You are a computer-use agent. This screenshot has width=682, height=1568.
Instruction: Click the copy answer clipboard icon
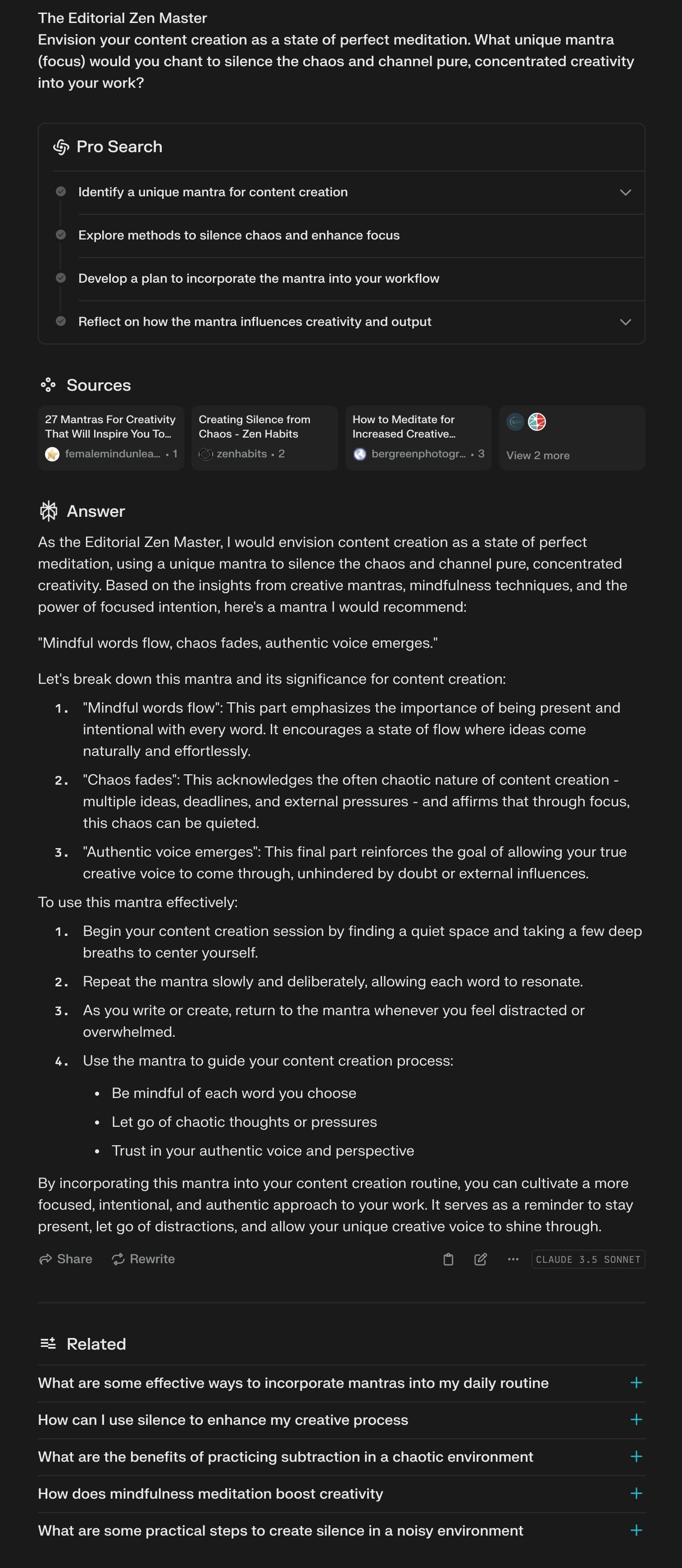[448, 1259]
